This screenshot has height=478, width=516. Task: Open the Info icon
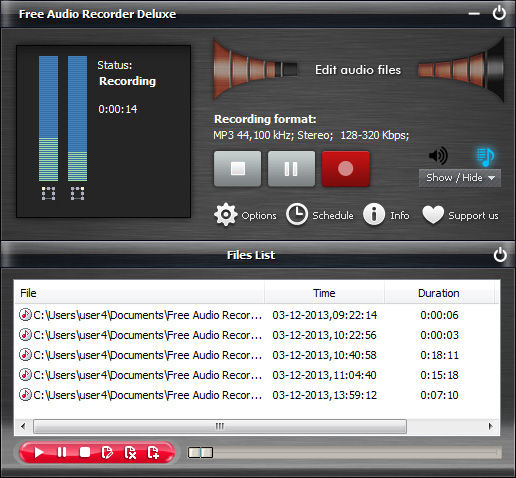coord(374,214)
